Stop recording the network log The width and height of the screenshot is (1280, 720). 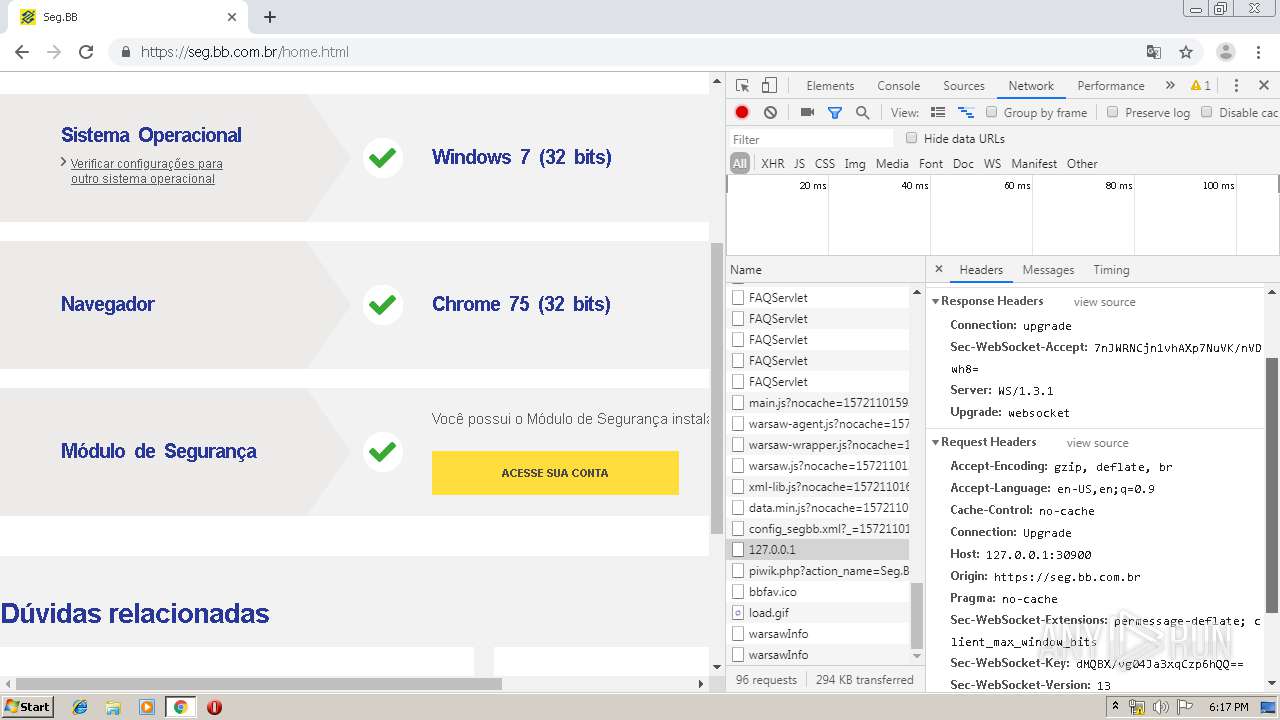coord(742,113)
